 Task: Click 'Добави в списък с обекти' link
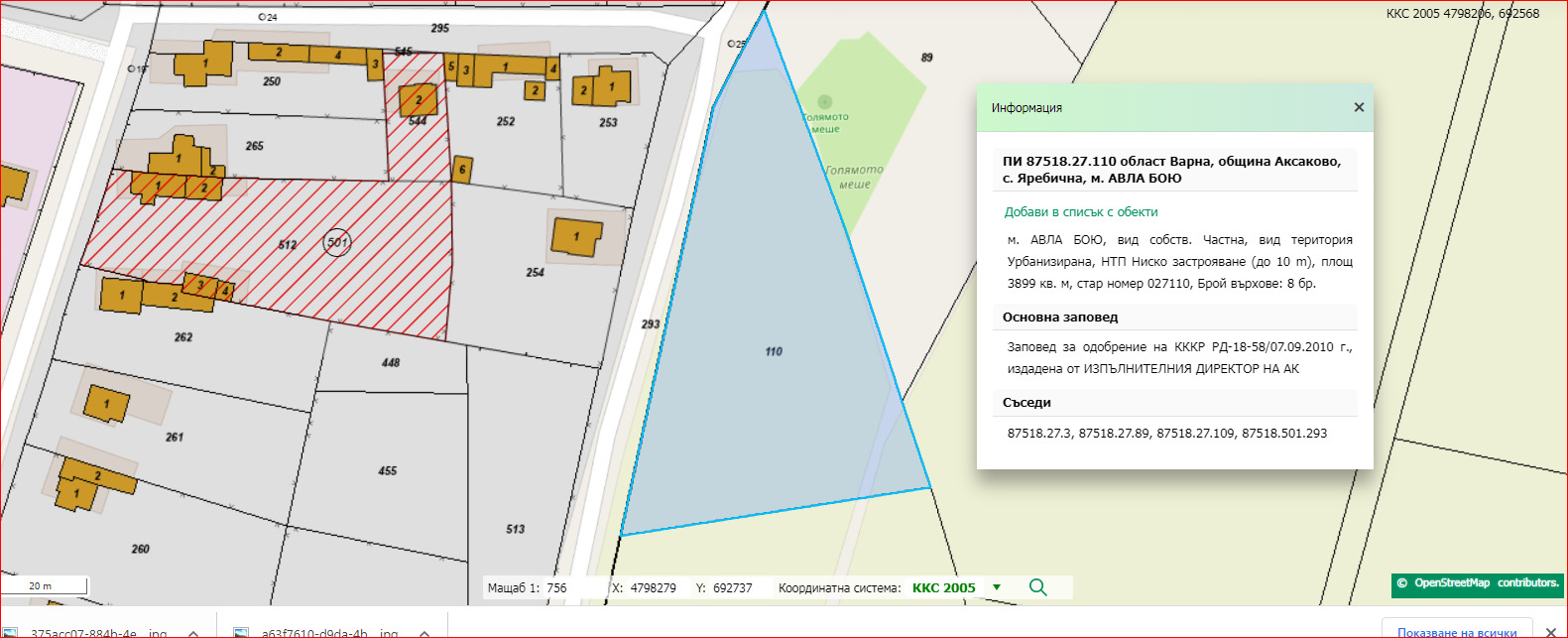[1080, 212]
